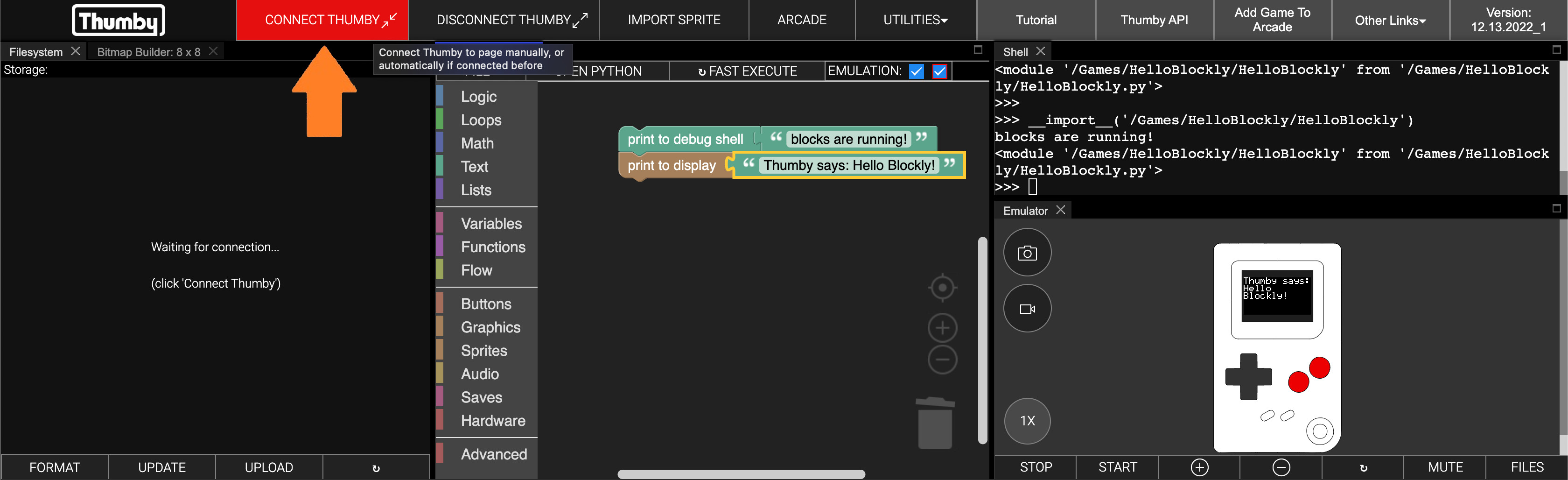Zoom in on the Blockly workspace
1568x480 pixels.
942,328
